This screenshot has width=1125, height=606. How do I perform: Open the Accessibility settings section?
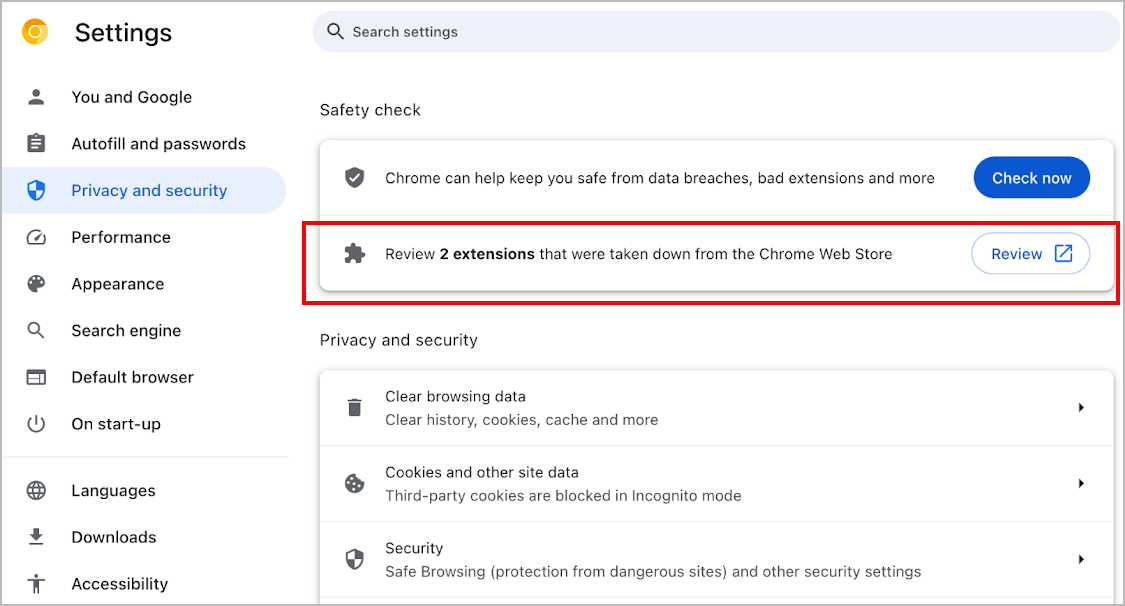(119, 584)
